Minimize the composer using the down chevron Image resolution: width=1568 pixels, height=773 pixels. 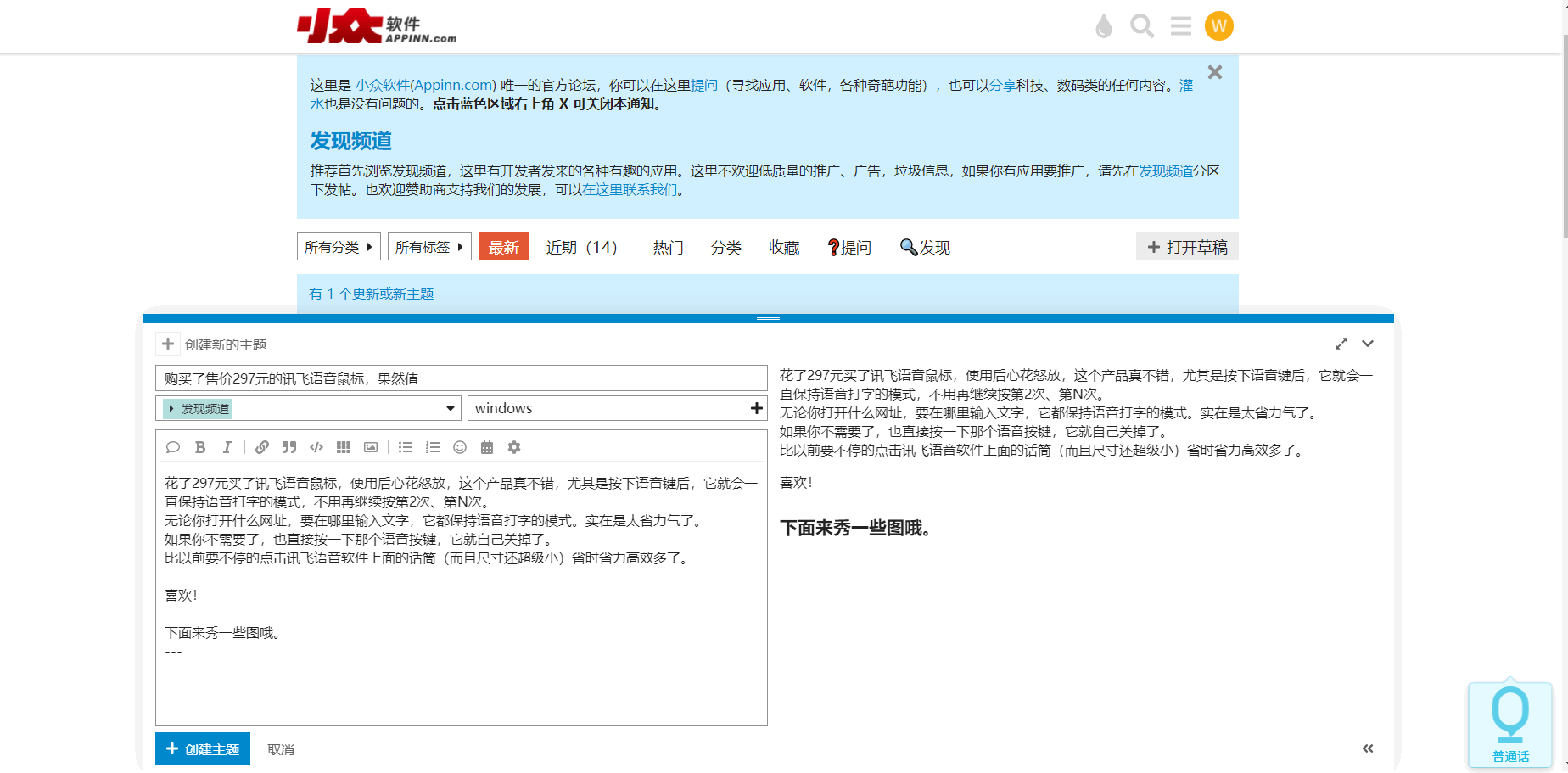pos(1368,344)
